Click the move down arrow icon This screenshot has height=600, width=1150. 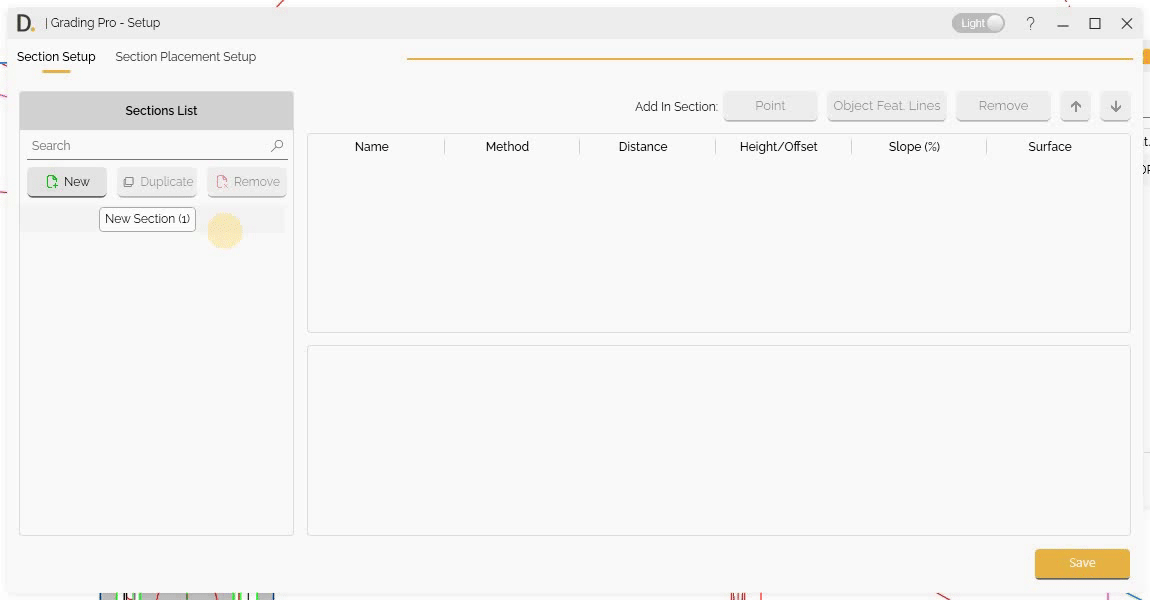click(1115, 105)
